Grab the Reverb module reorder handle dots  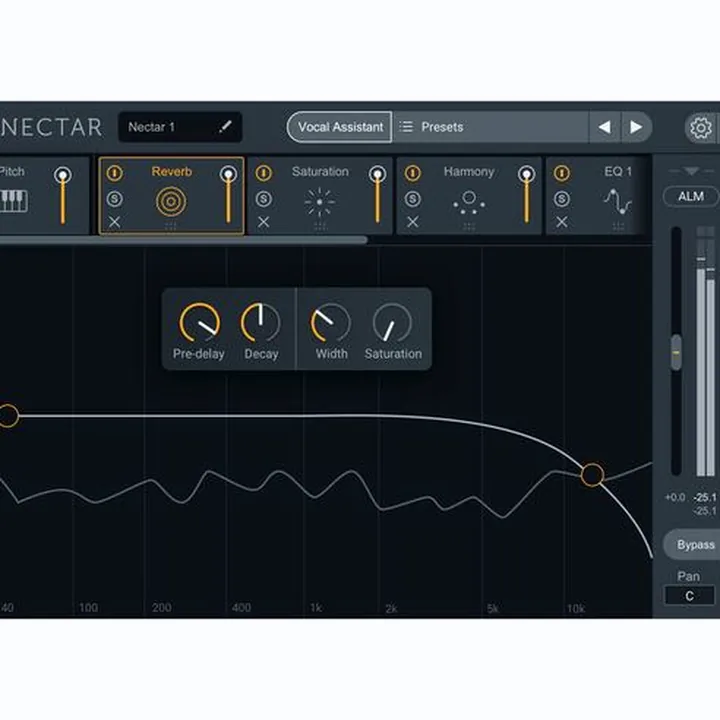(x=171, y=226)
